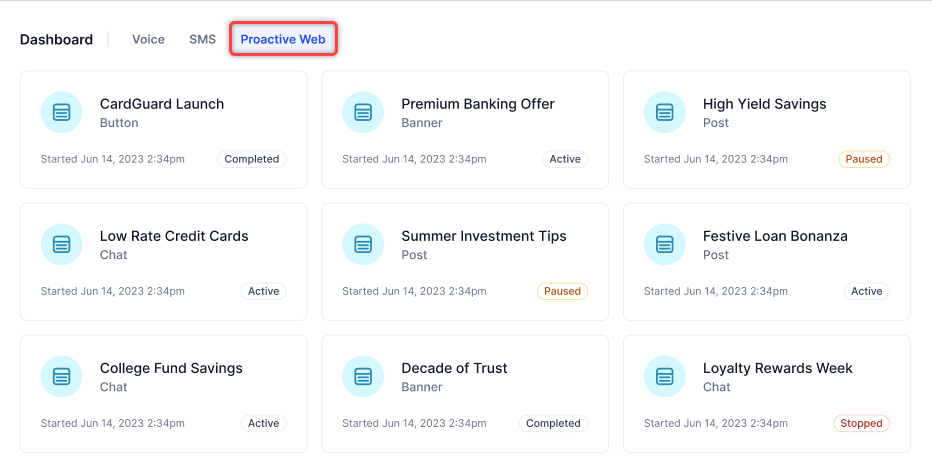The width and height of the screenshot is (932, 467).
Task: Click the Active badge on Premium Banking Offer
Action: click(x=565, y=159)
